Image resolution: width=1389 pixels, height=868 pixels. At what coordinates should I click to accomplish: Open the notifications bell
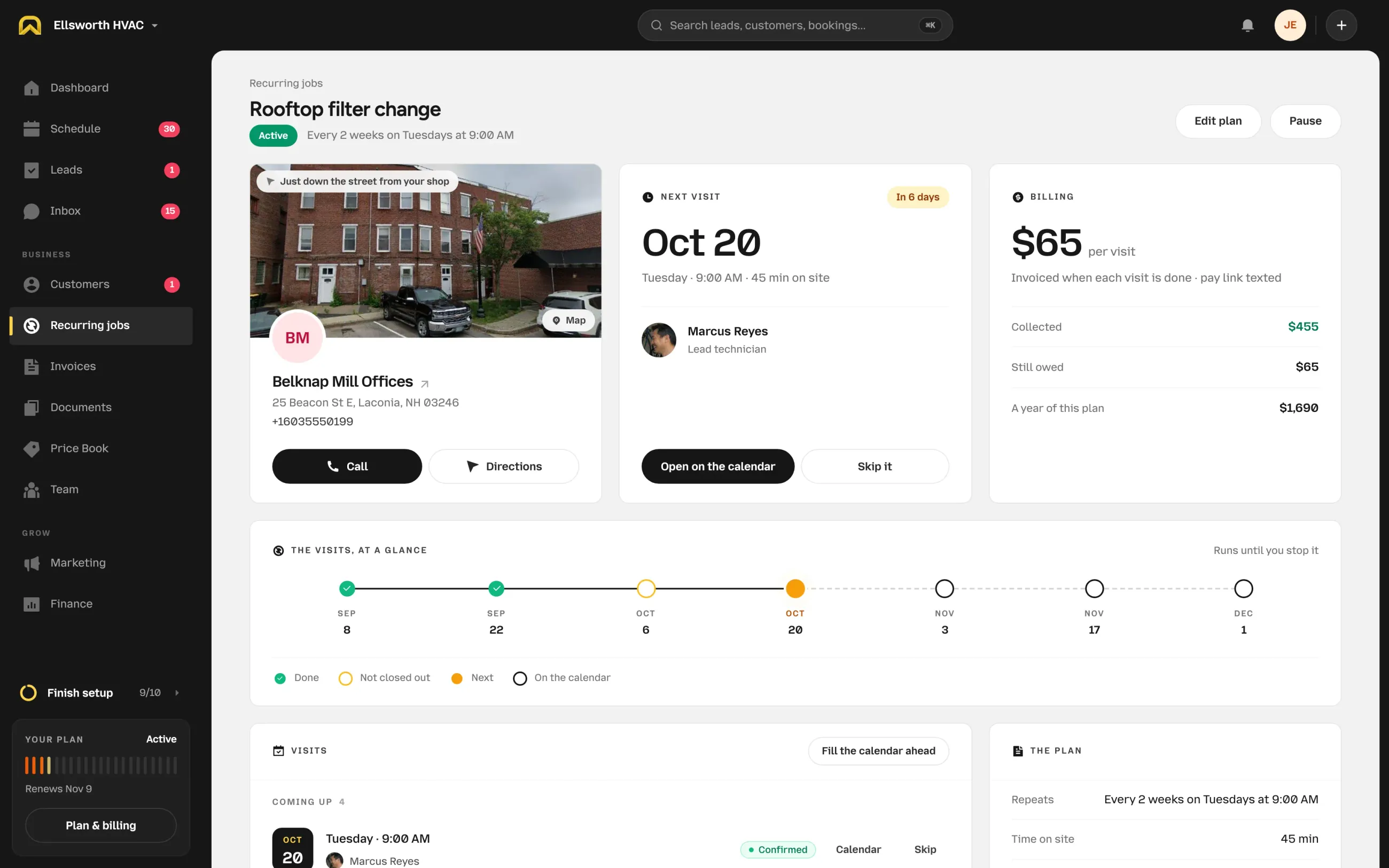[x=1247, y=25]
